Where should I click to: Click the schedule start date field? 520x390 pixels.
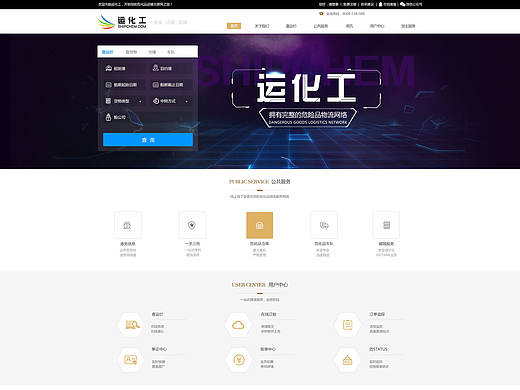pos(123,85)
